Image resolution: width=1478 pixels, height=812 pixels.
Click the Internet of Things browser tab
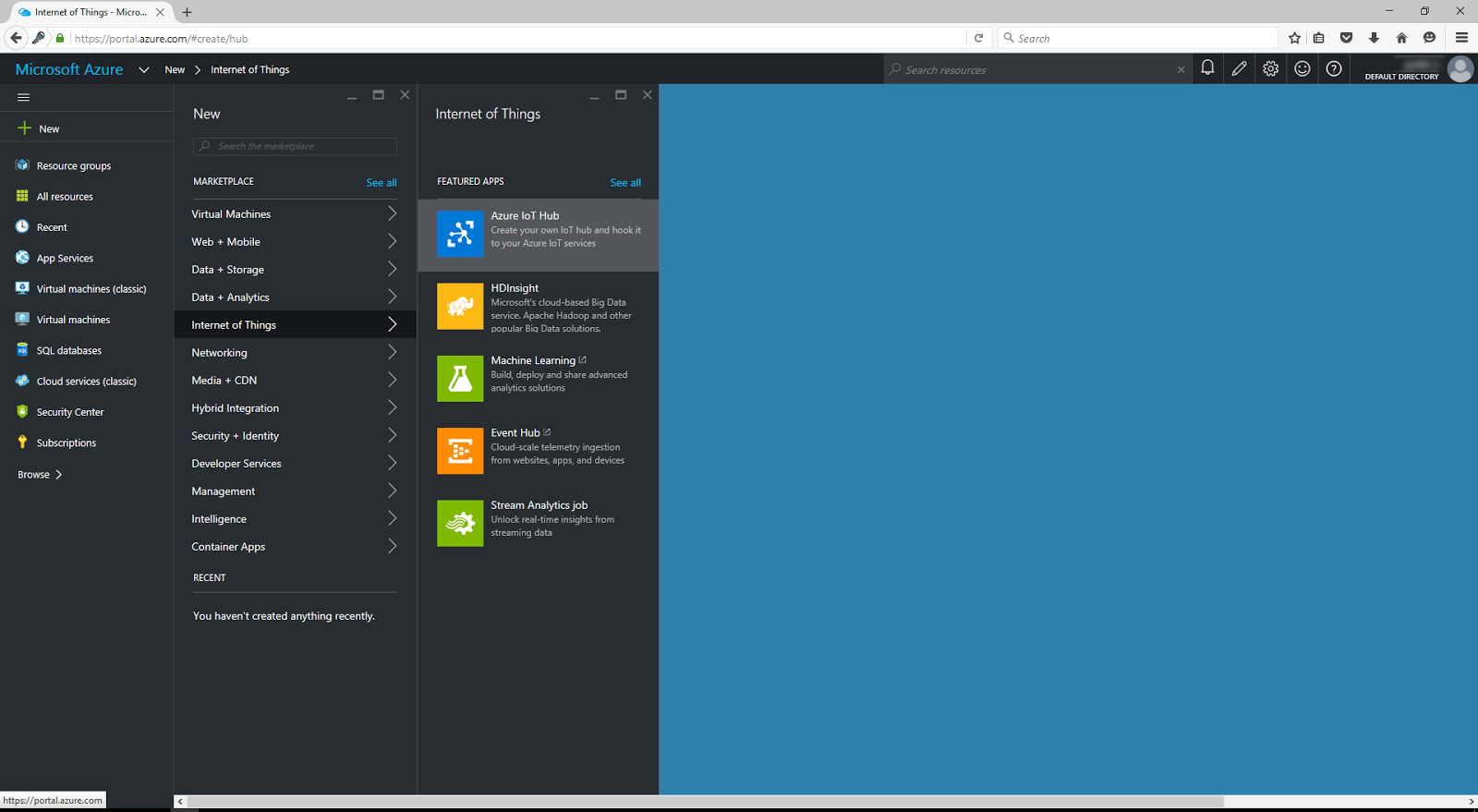(x=91, y=12)
